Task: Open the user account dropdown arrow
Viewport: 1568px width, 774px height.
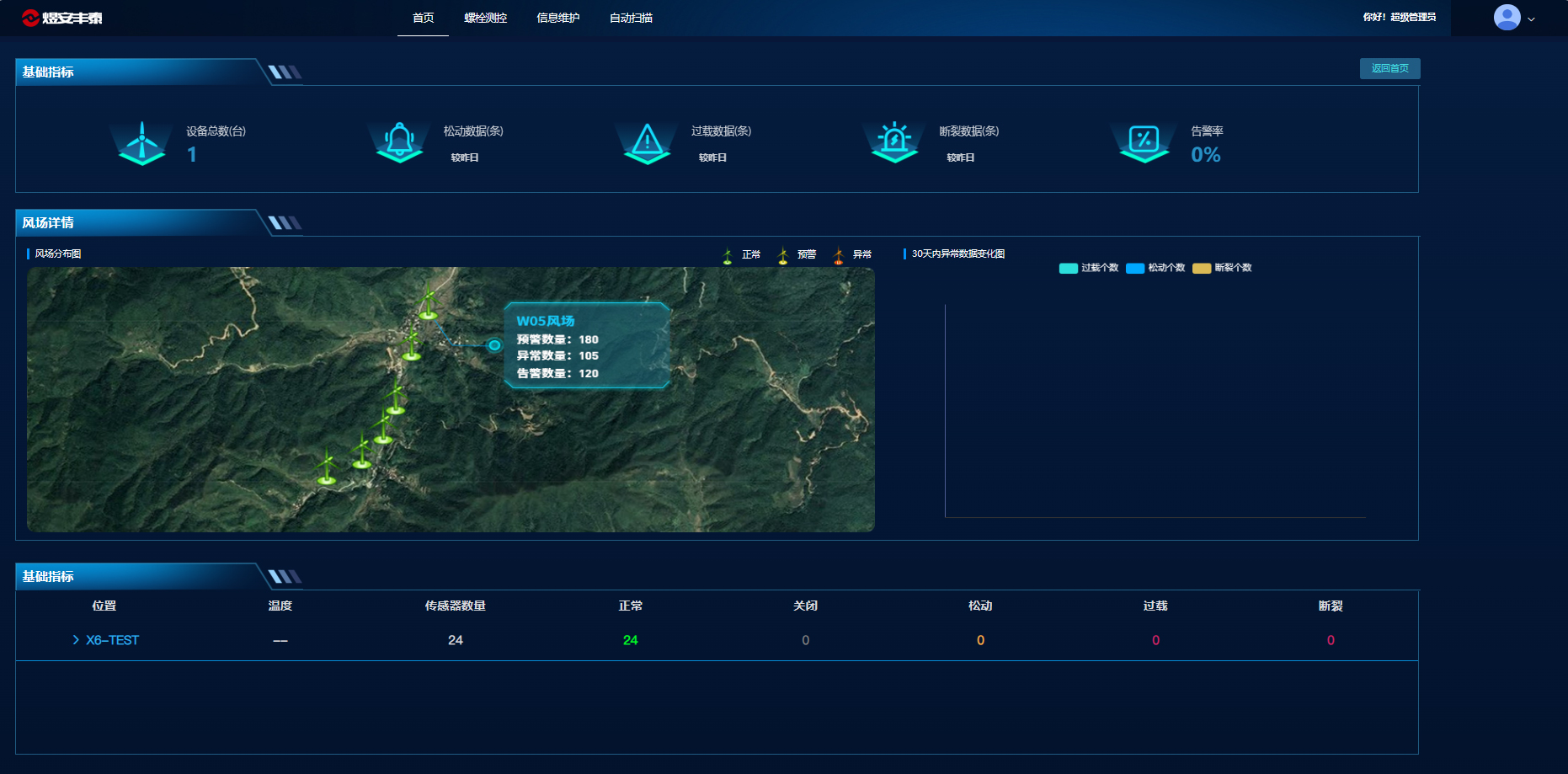Action: 1531,19
